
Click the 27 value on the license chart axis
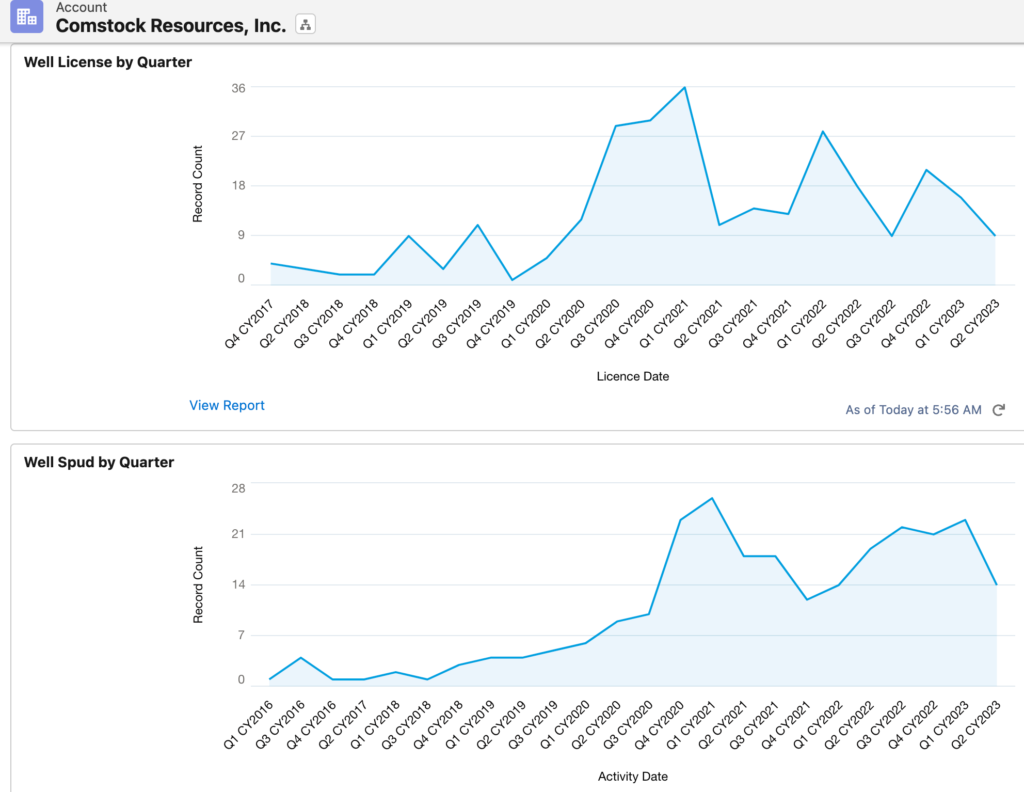tap(238, 136)
